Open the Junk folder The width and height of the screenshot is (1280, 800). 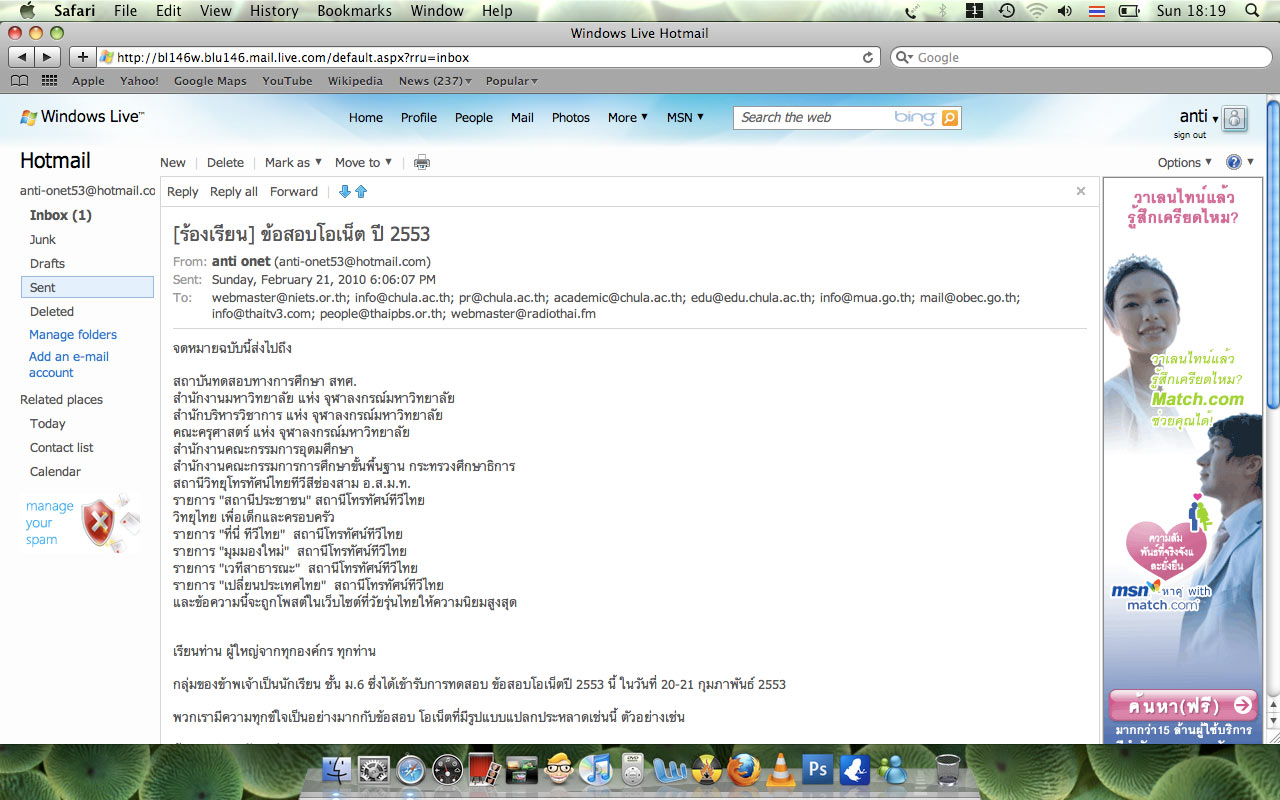43,239
